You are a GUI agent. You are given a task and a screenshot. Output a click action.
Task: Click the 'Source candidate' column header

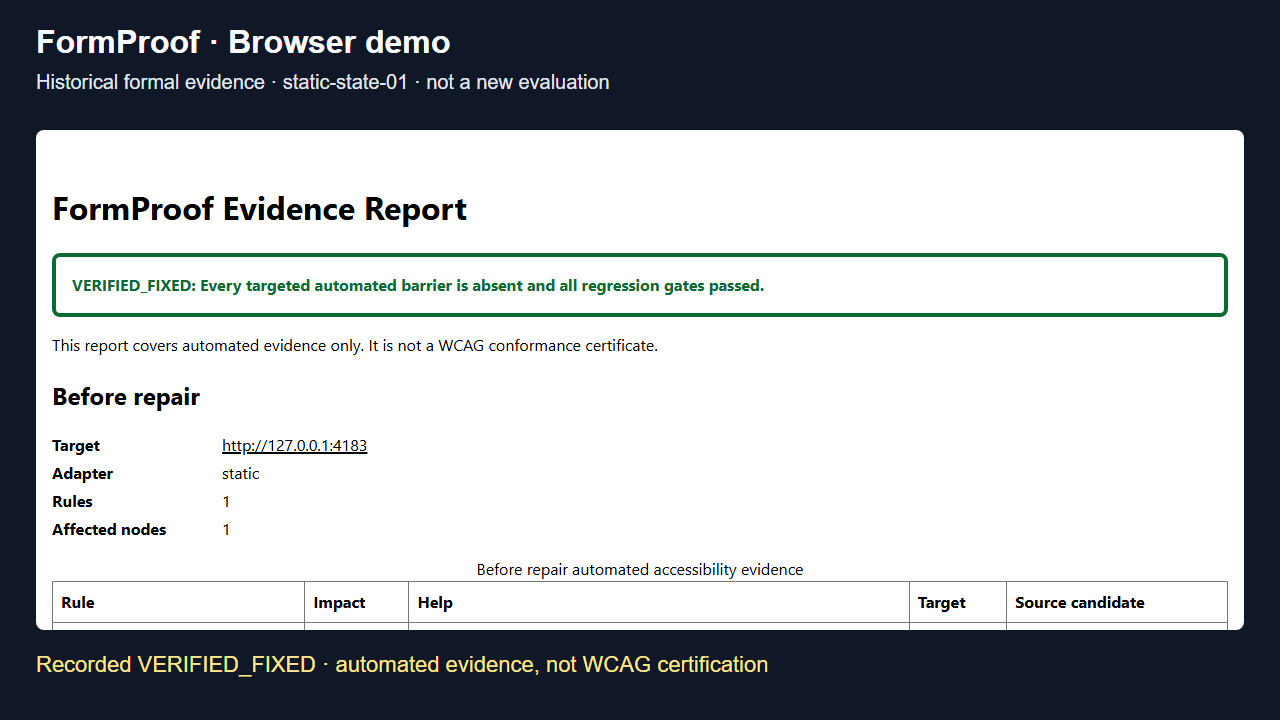[1117, 603]
